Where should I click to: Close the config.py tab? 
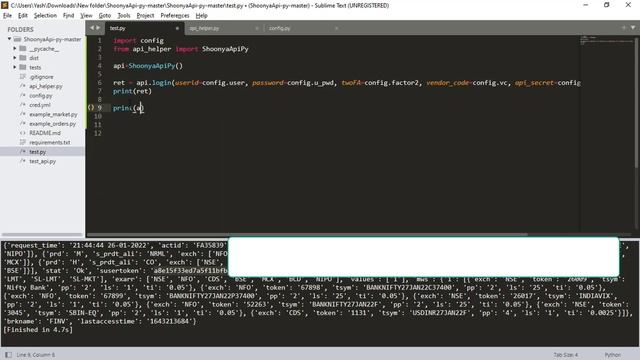(x=336, y=28)
